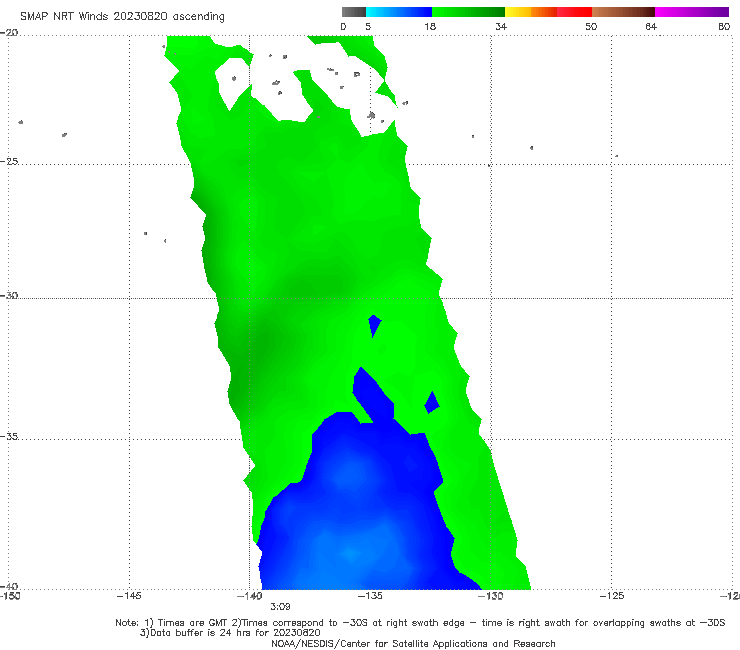Click the small blue patch right of the diagonal blue strip
The height and width of the screenshot is (650, 740).
432,403
